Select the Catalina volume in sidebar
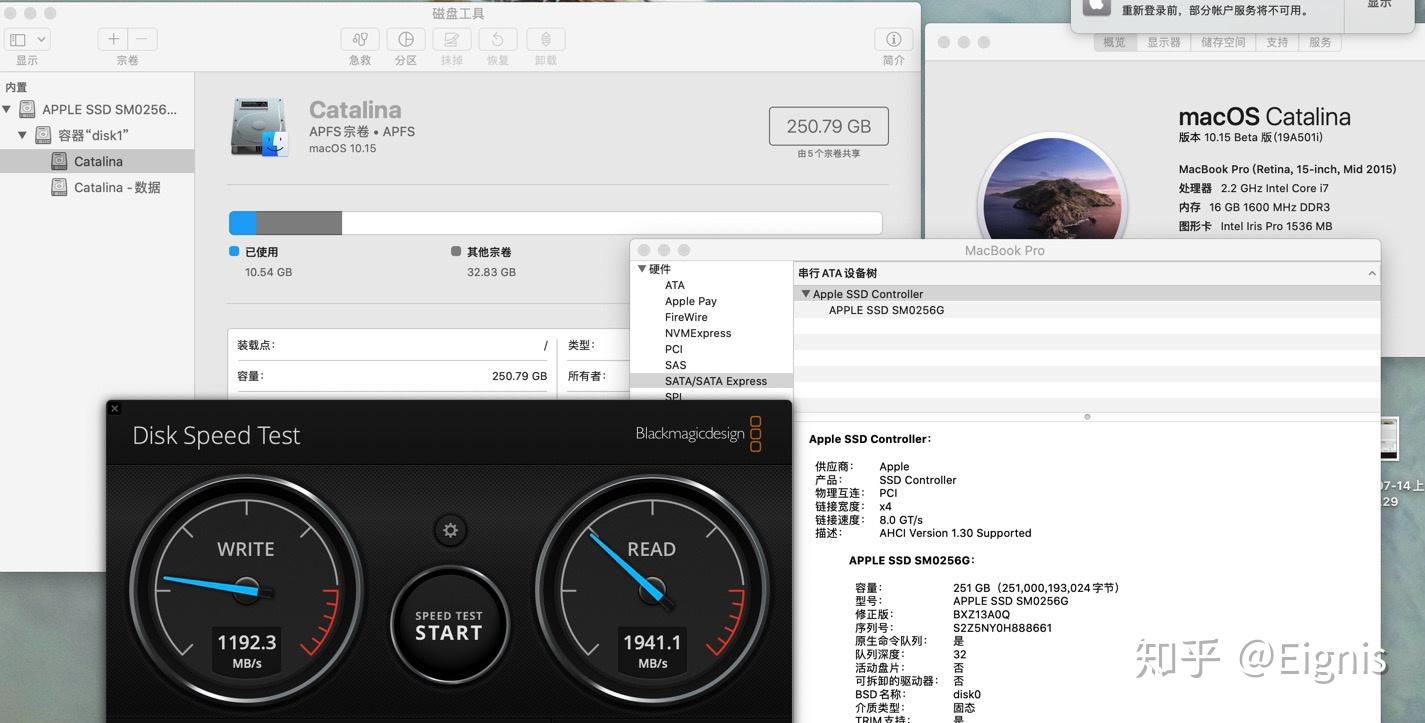This screenshot has width=1425, height=723. tap(97, 161)
